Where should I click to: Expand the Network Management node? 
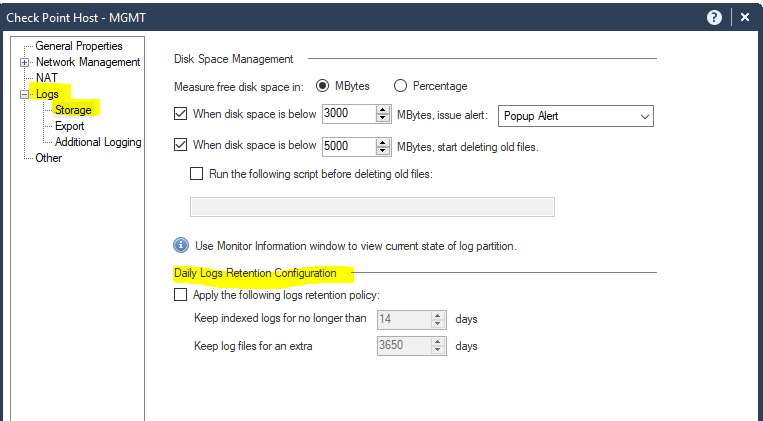coord(24,62)
